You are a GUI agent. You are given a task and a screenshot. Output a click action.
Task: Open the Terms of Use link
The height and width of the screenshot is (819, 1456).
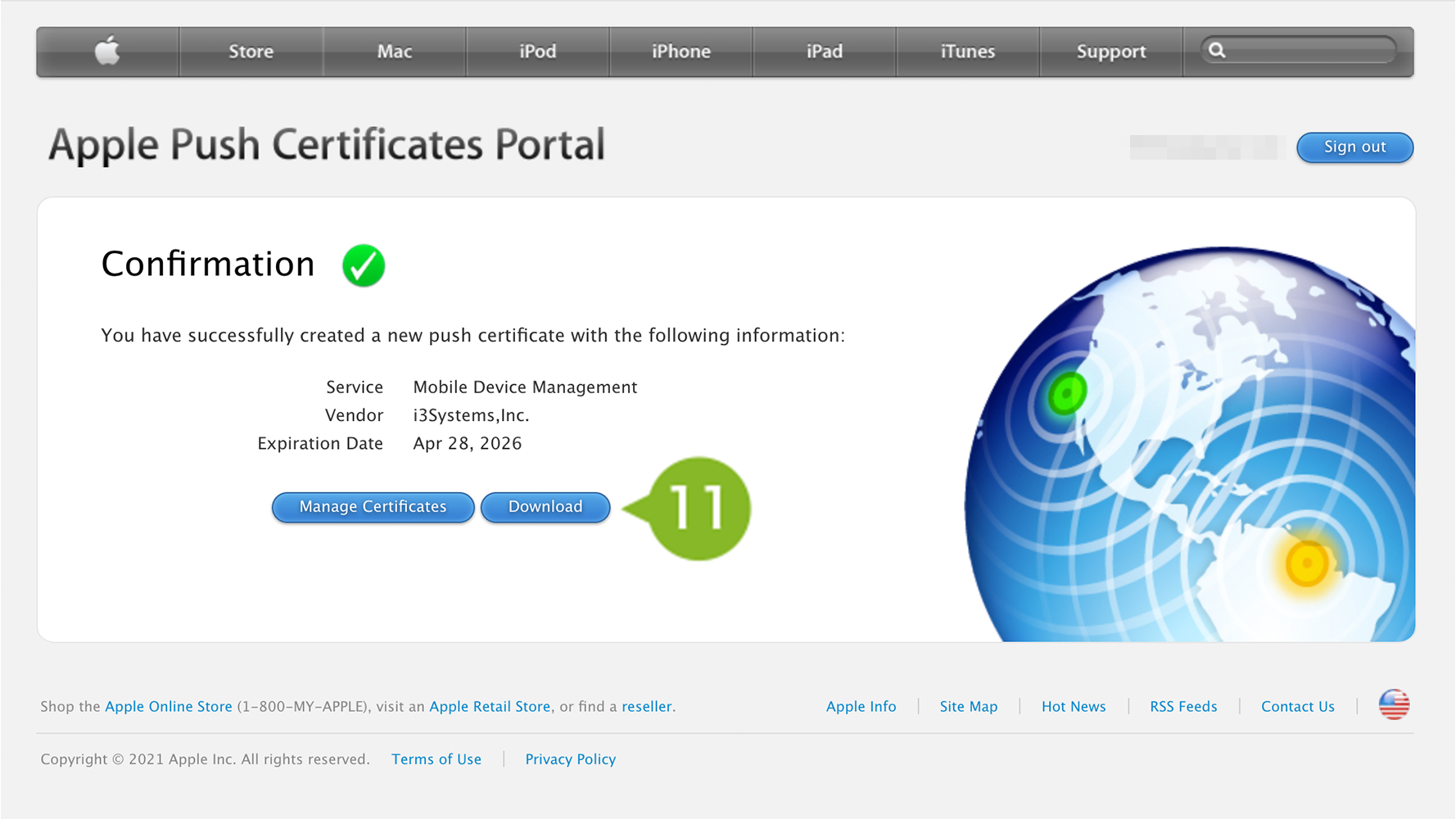click(436, 759)
